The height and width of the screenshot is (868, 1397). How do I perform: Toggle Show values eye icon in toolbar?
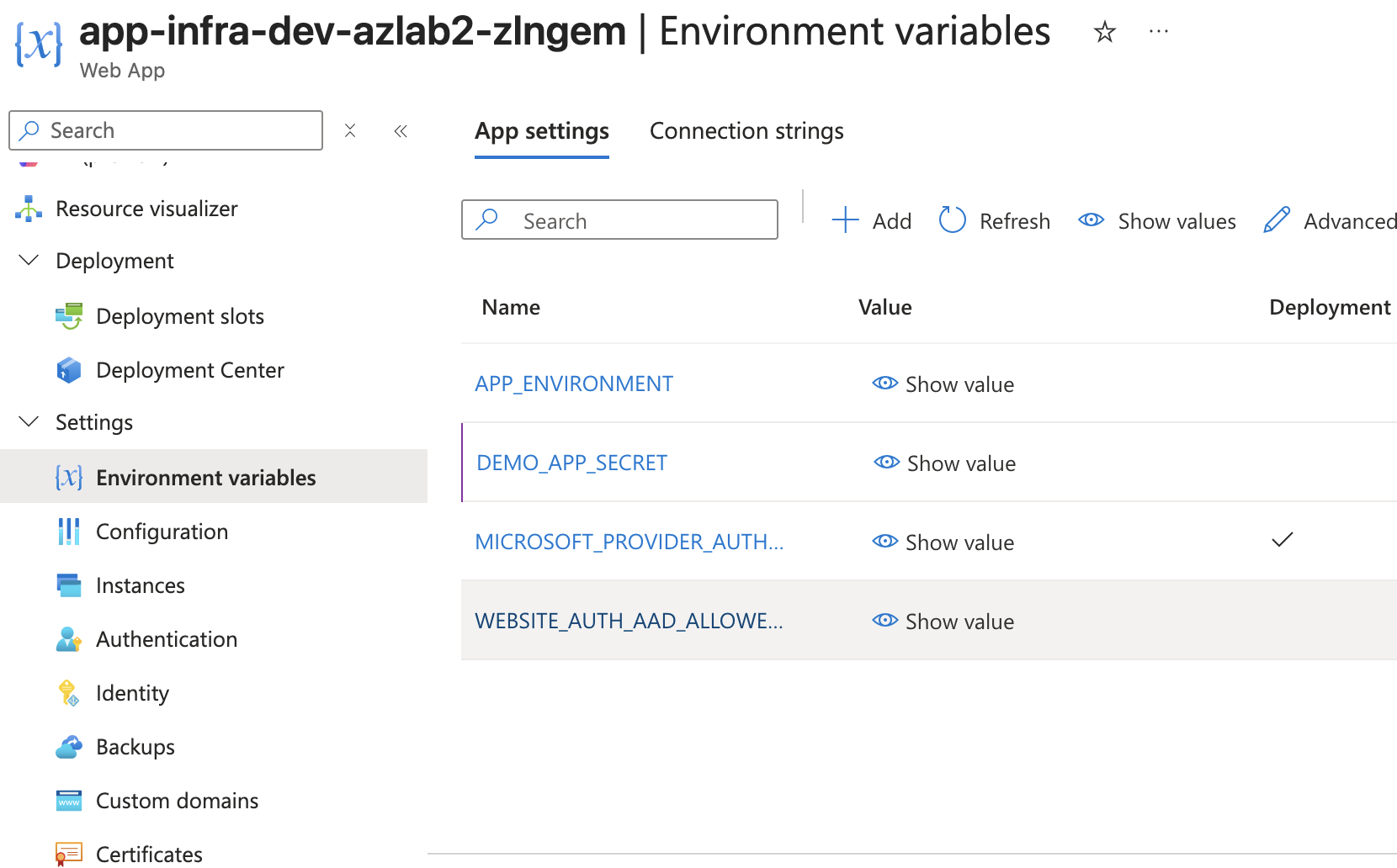coord(1092,220)
